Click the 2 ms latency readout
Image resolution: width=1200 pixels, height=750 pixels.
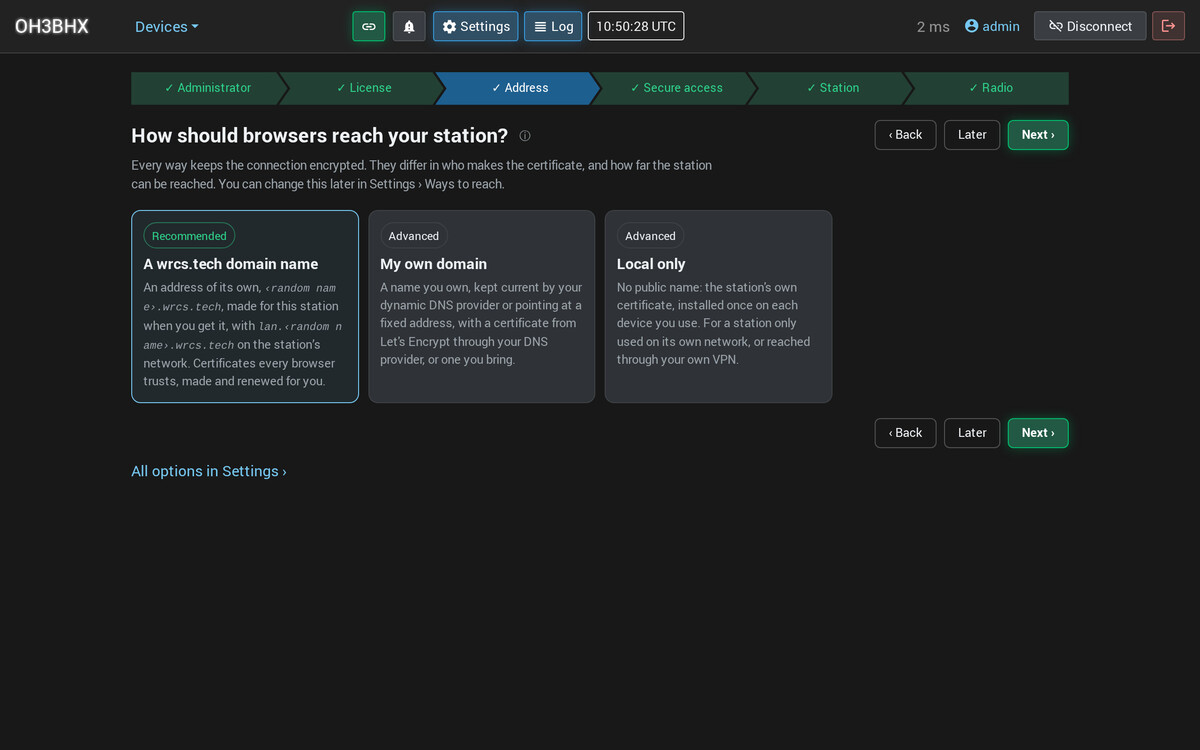[x=933, y=27]
